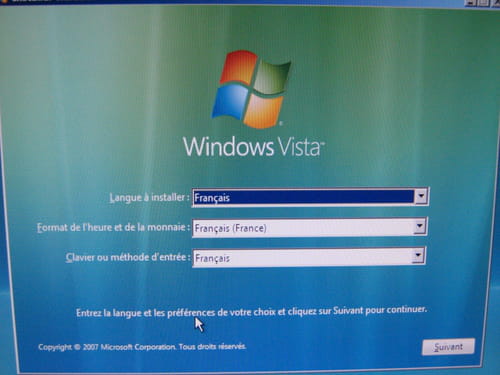Screen dimensions: 500x375
Task: Click the setup window title bar icon
Action: [x=4, y=1]
